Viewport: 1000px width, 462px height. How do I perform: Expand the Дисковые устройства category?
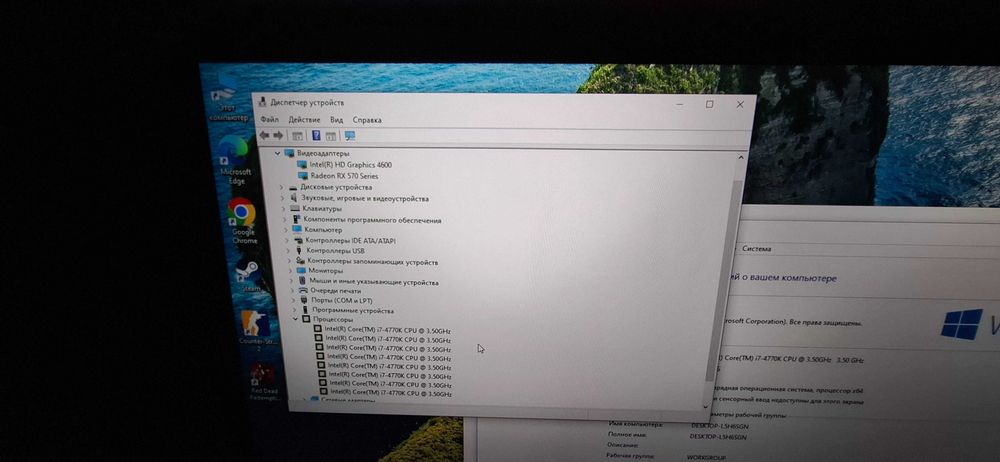[x=281, y=188]
